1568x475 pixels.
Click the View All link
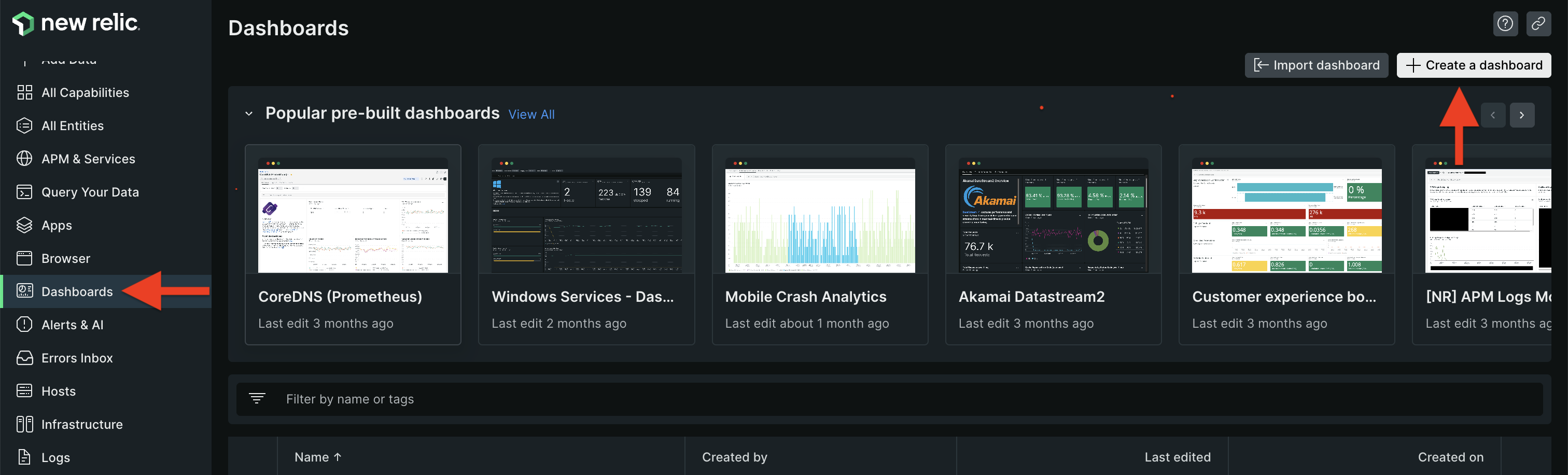click(x=531, y=115)
